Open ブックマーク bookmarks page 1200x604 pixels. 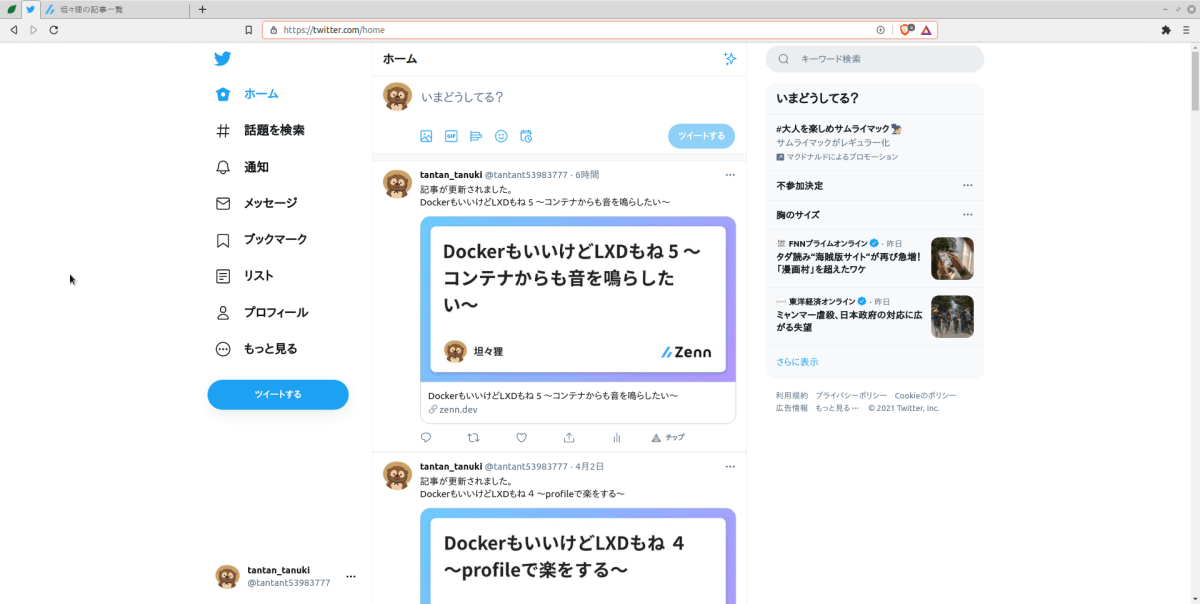click(x=262, y=240)
